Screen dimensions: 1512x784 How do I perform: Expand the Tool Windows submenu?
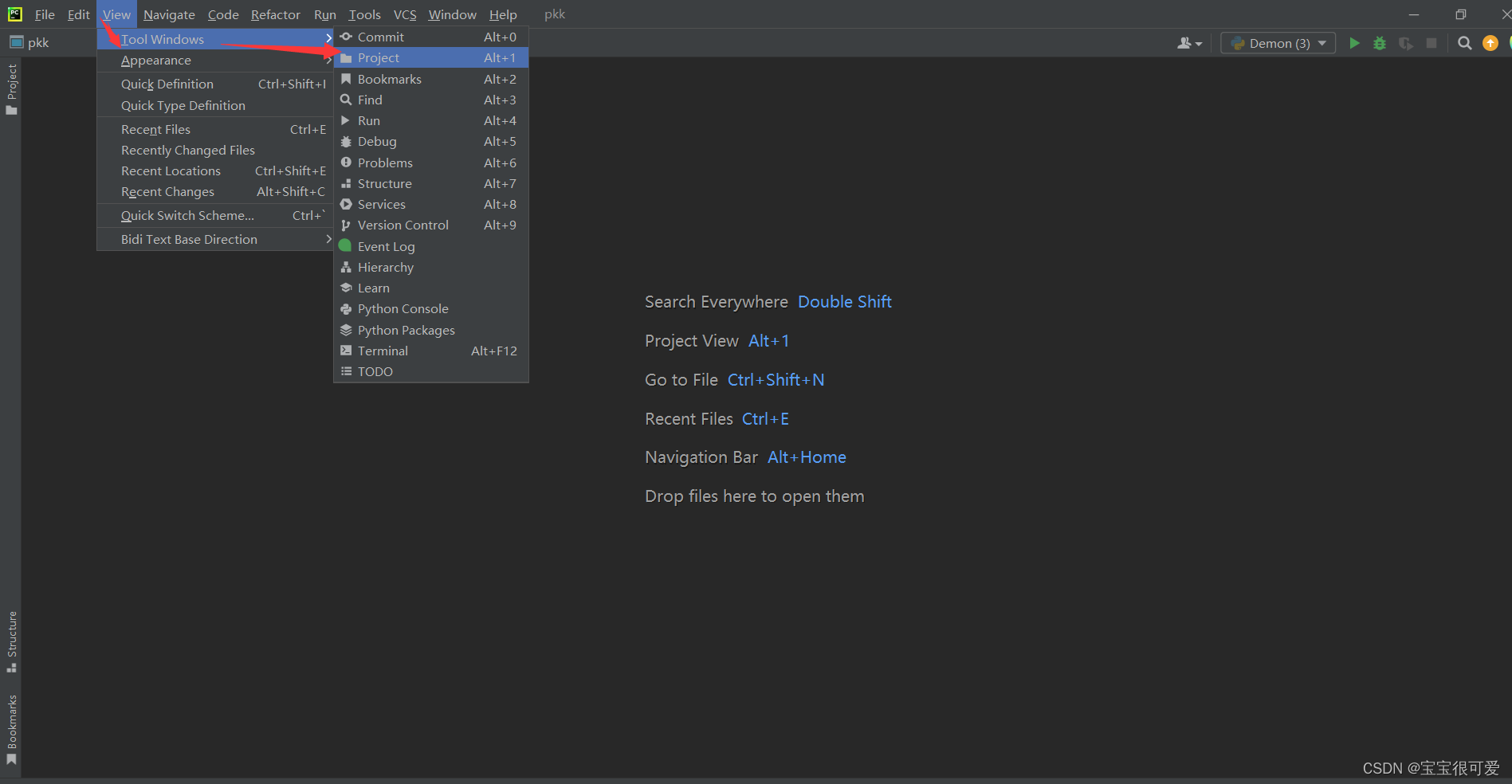click(x=215, y=39)
